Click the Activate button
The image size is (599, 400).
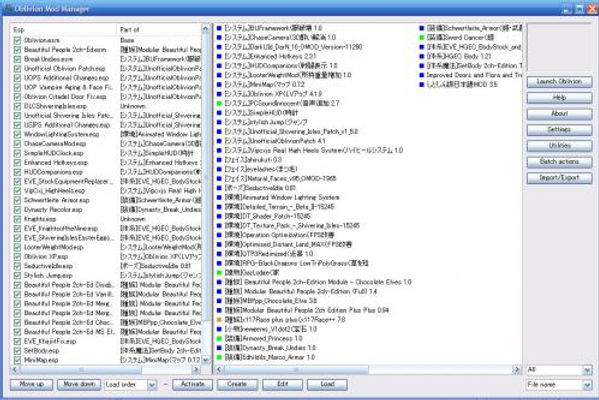click(x=193, y=384)
